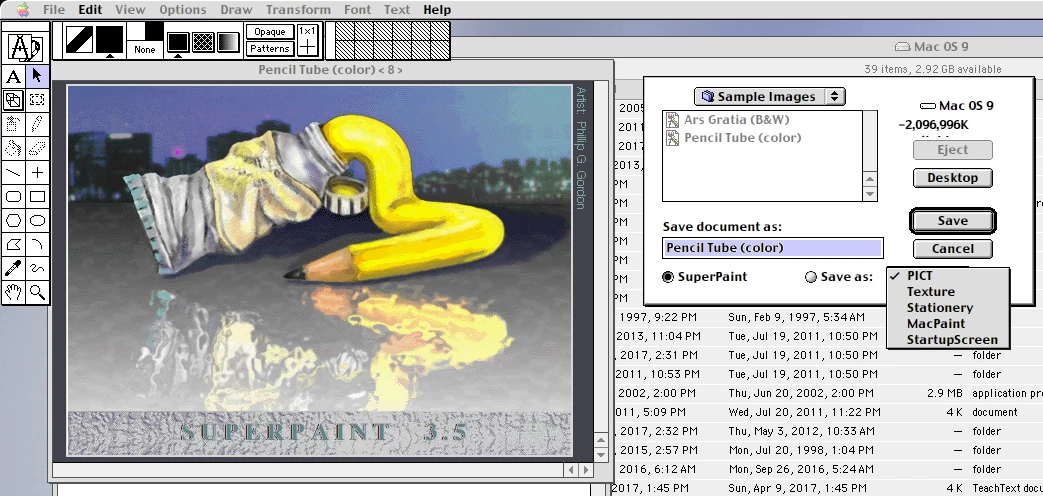Select the diagonal Line tool
The width and height of the screenshot is (1043, 496).
[x=13, y=172]
